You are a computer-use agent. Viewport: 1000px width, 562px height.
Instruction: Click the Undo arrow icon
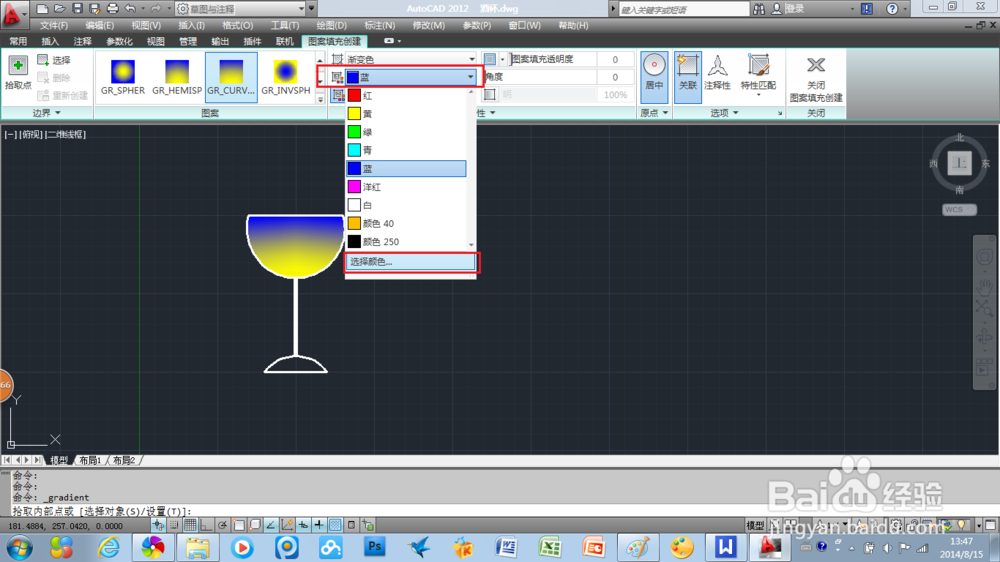pyautogui.click(x=130, y=9)
